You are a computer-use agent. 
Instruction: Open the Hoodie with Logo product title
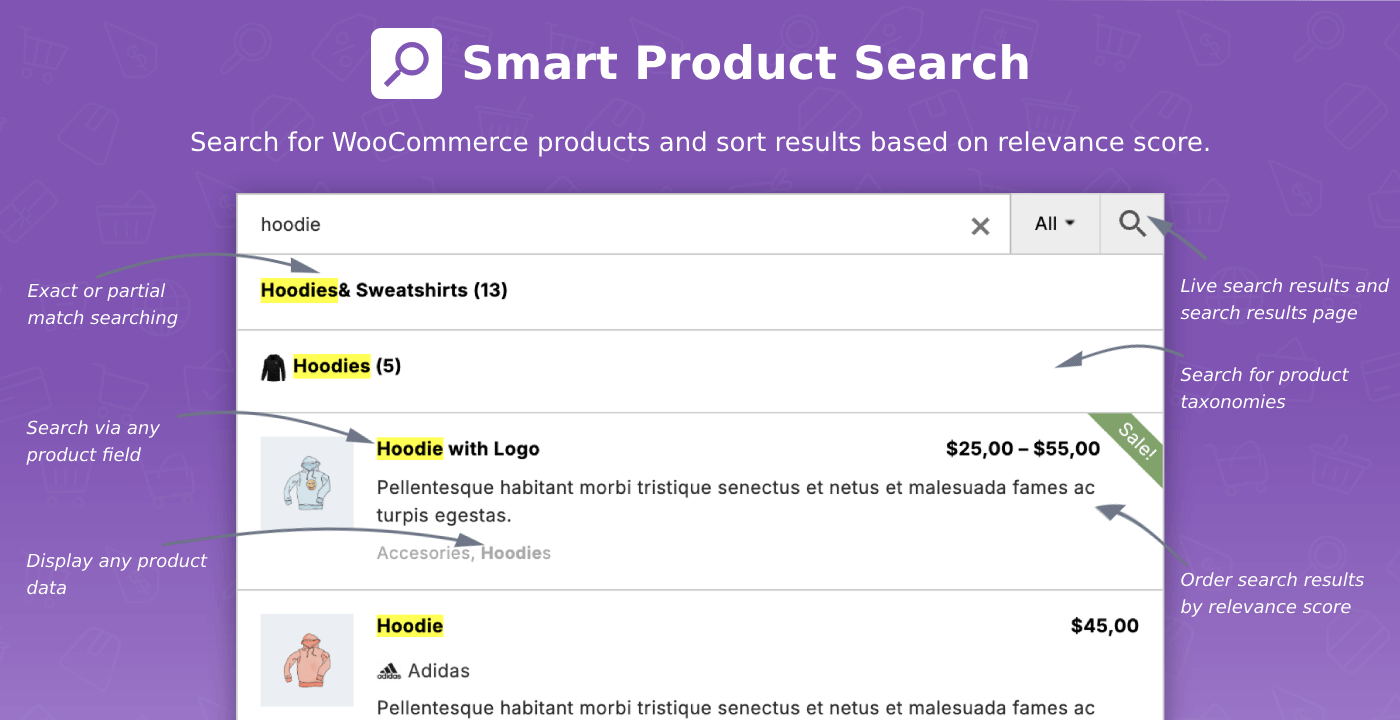458,449
